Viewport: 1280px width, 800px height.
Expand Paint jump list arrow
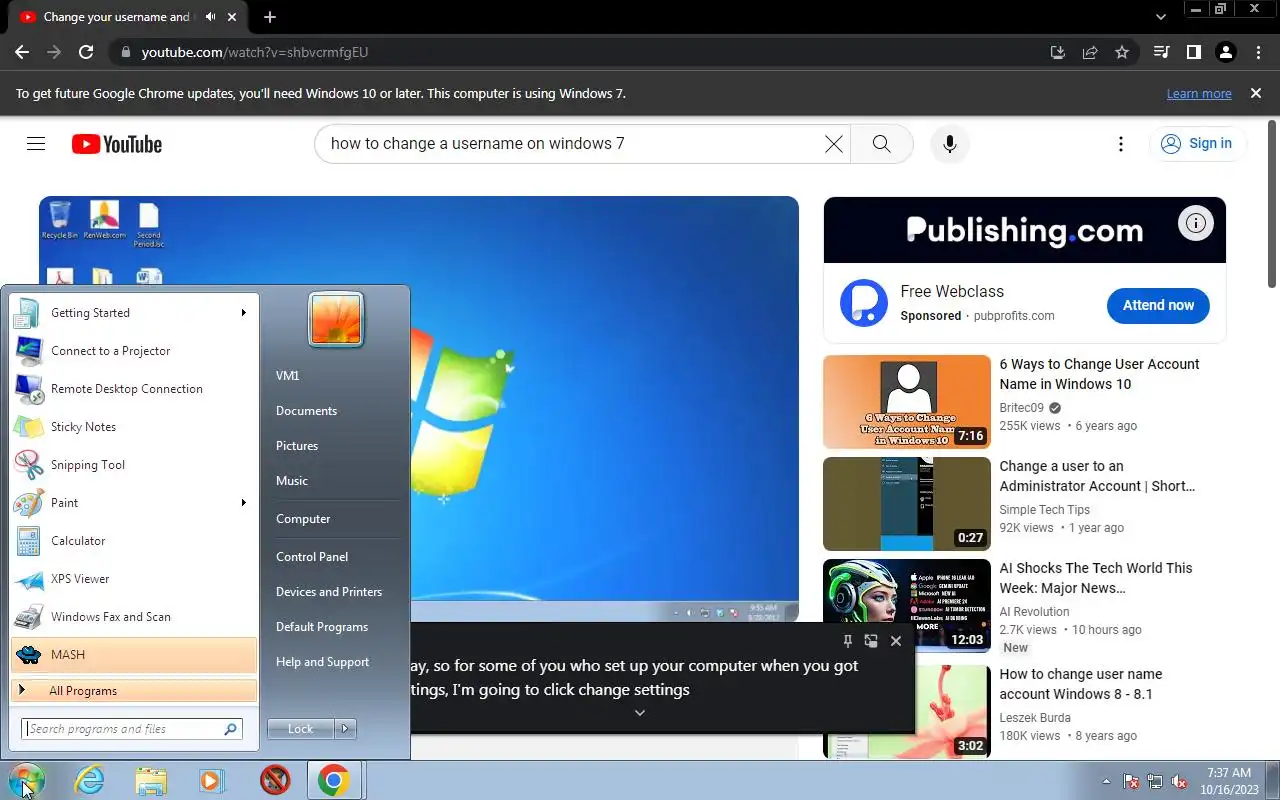click(243, 503)
